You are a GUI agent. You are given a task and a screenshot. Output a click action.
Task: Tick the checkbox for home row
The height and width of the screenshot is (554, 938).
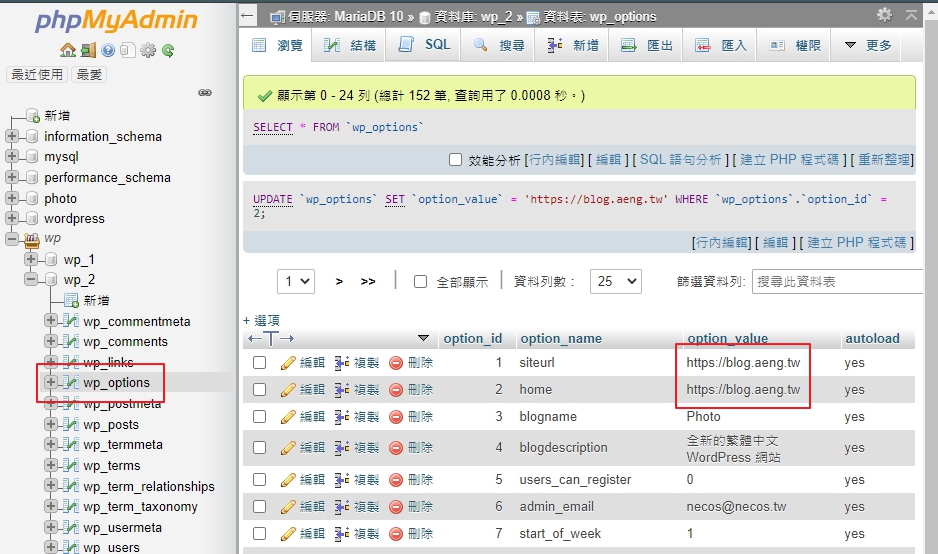coord(259,389)
